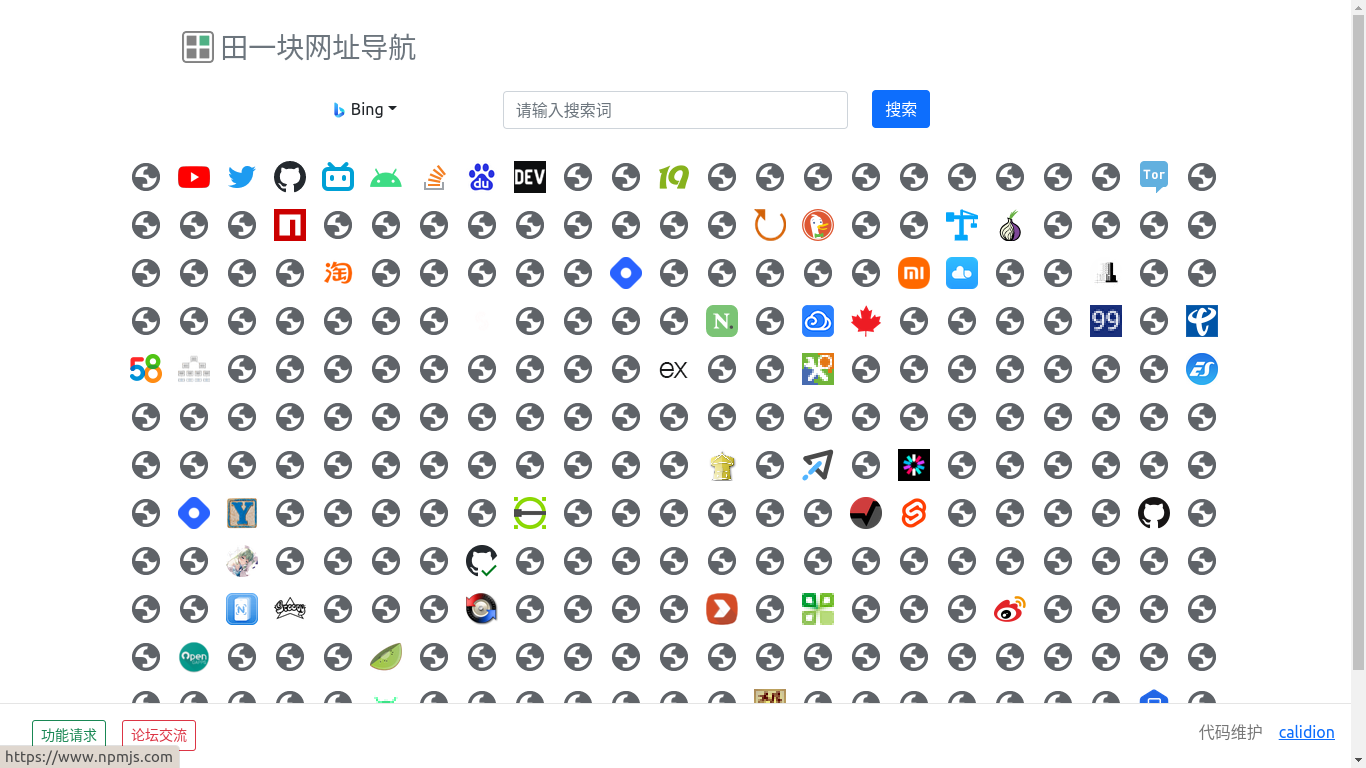Open the orange Xiaomi MI icon
Viewport: 1366px width, 768px height.
(x=914, y=273)
